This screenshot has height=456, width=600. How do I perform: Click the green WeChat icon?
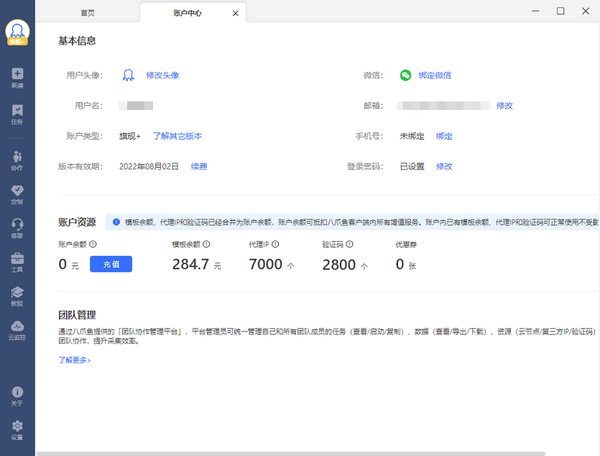coord(405,75)
